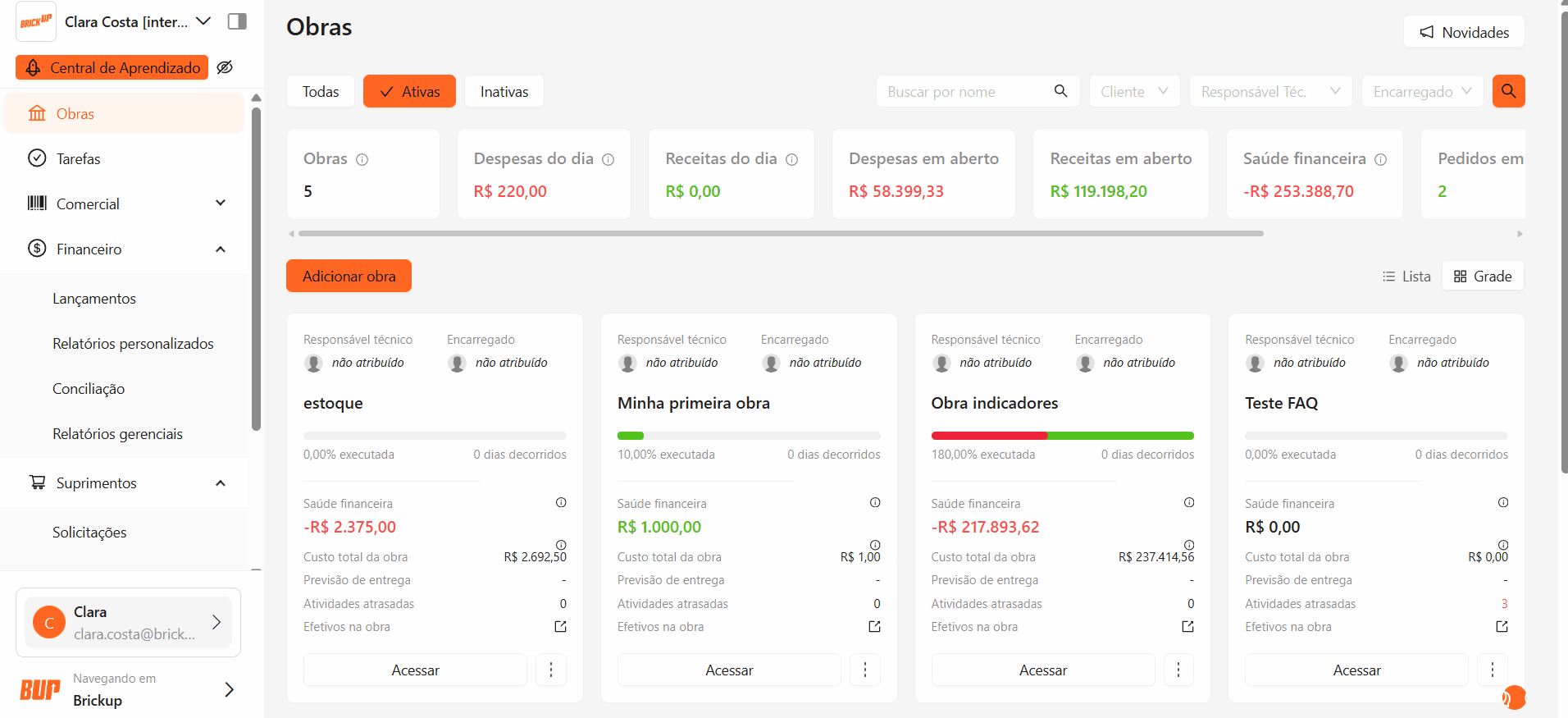Click info icon next to Despesas do dia
This screenshot has height=718, width=1568.
tap(608, 159)
